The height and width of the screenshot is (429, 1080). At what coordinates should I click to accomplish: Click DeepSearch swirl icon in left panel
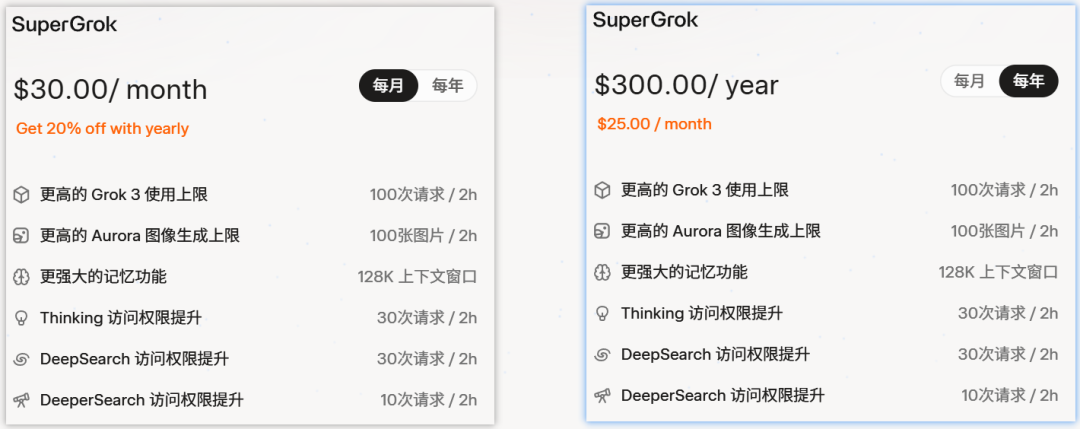[21, 359]
